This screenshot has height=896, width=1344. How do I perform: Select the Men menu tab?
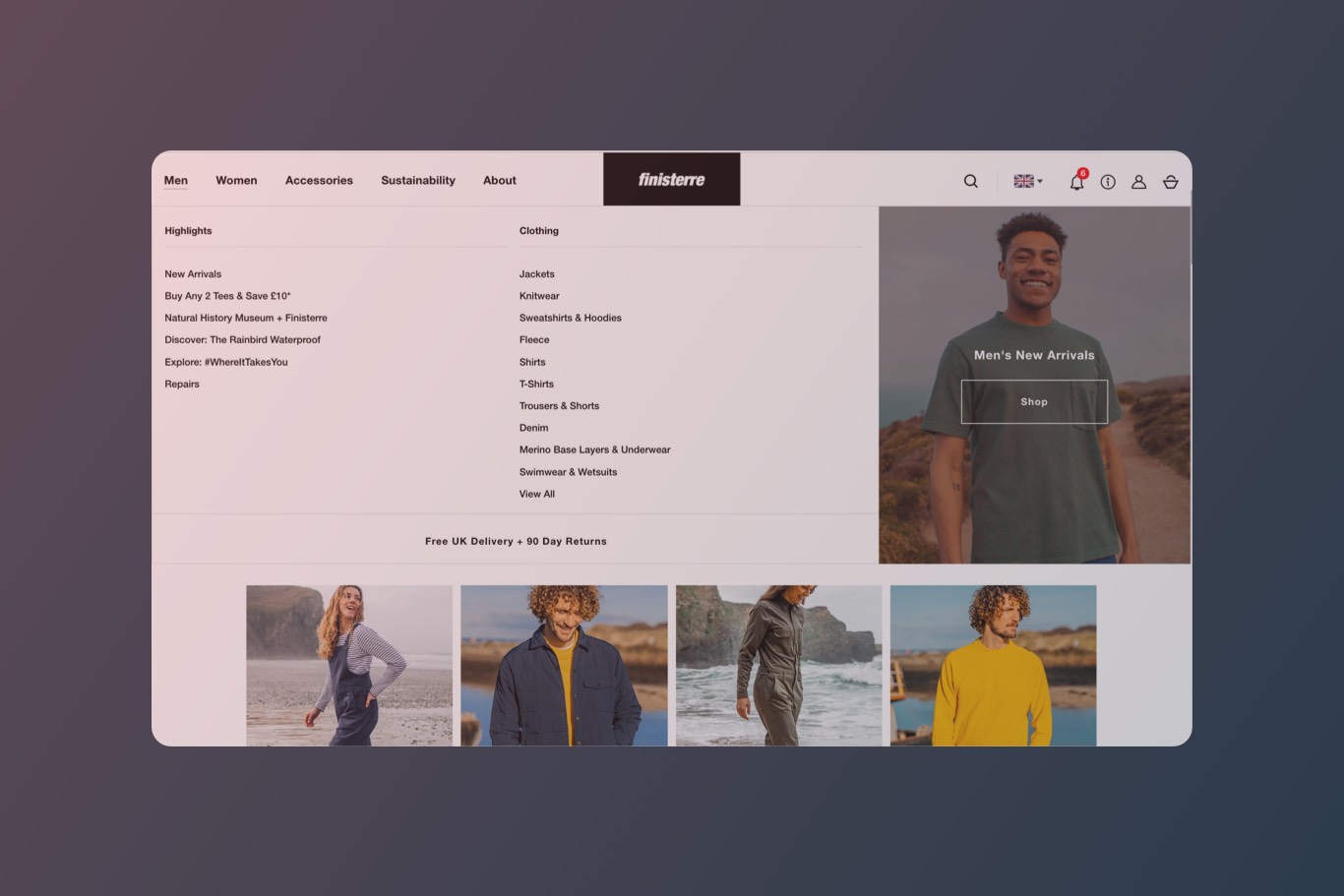tap(175, 180)
